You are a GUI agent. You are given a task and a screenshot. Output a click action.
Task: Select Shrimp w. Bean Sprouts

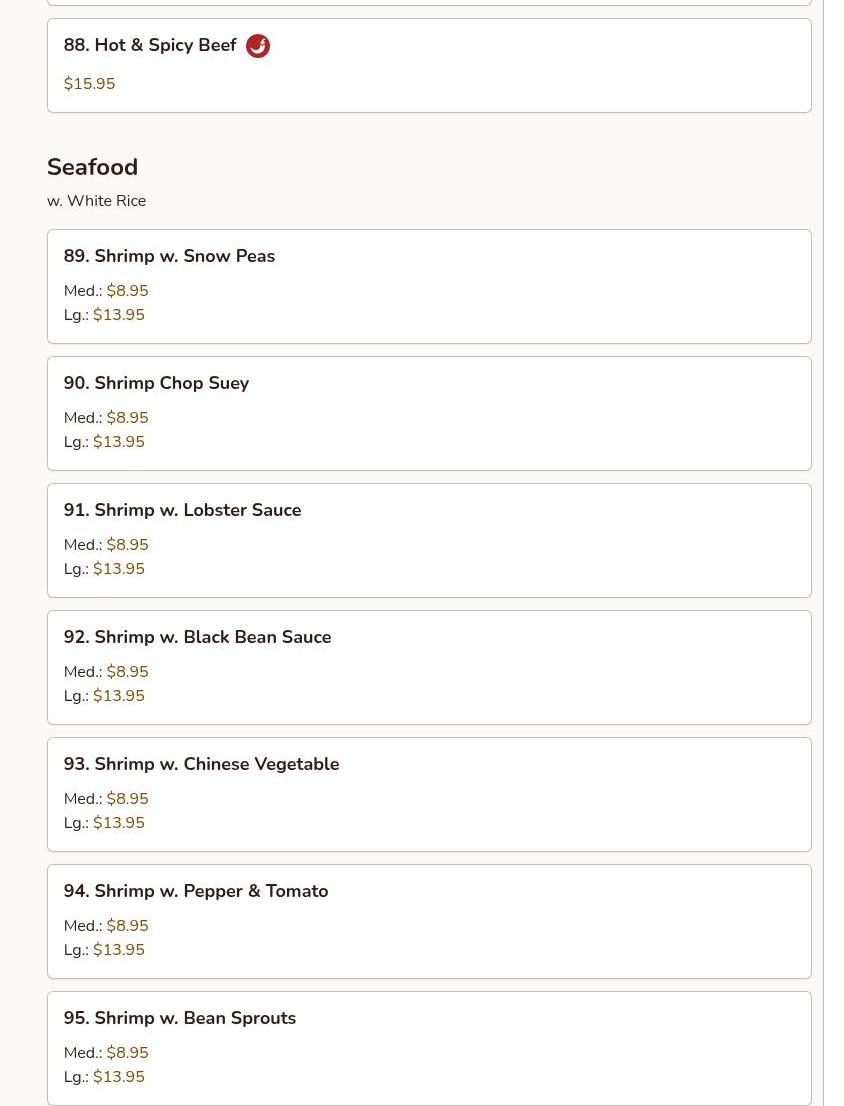(x=180, y=1018)
